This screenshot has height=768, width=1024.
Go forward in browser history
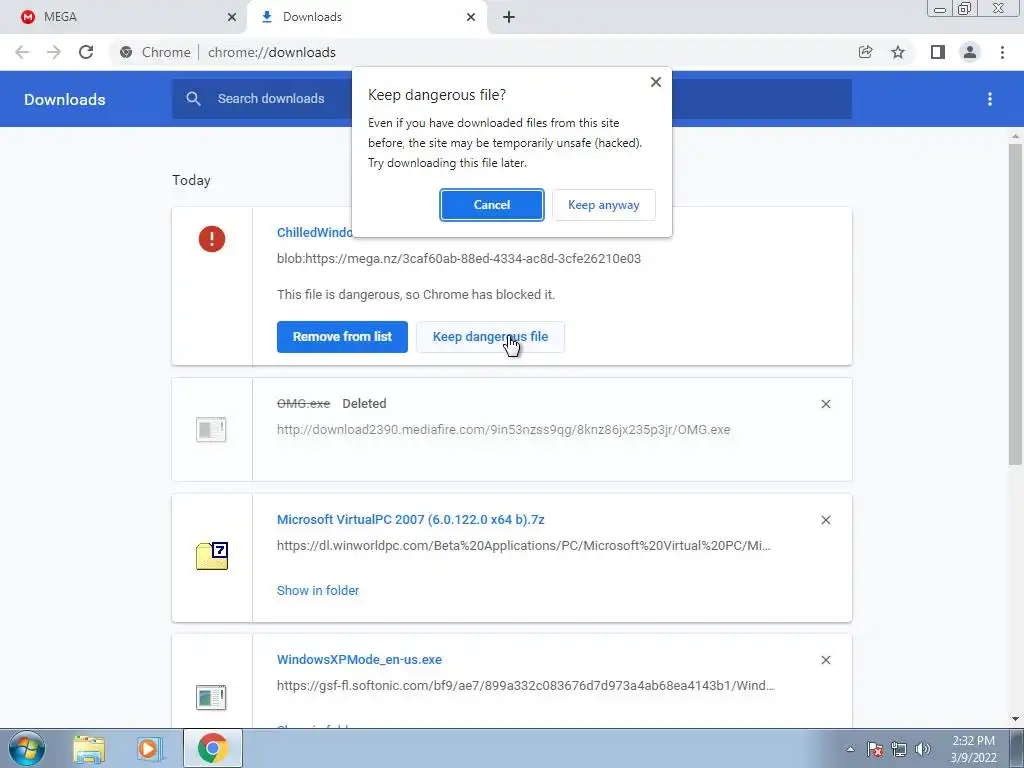[54, 52]
